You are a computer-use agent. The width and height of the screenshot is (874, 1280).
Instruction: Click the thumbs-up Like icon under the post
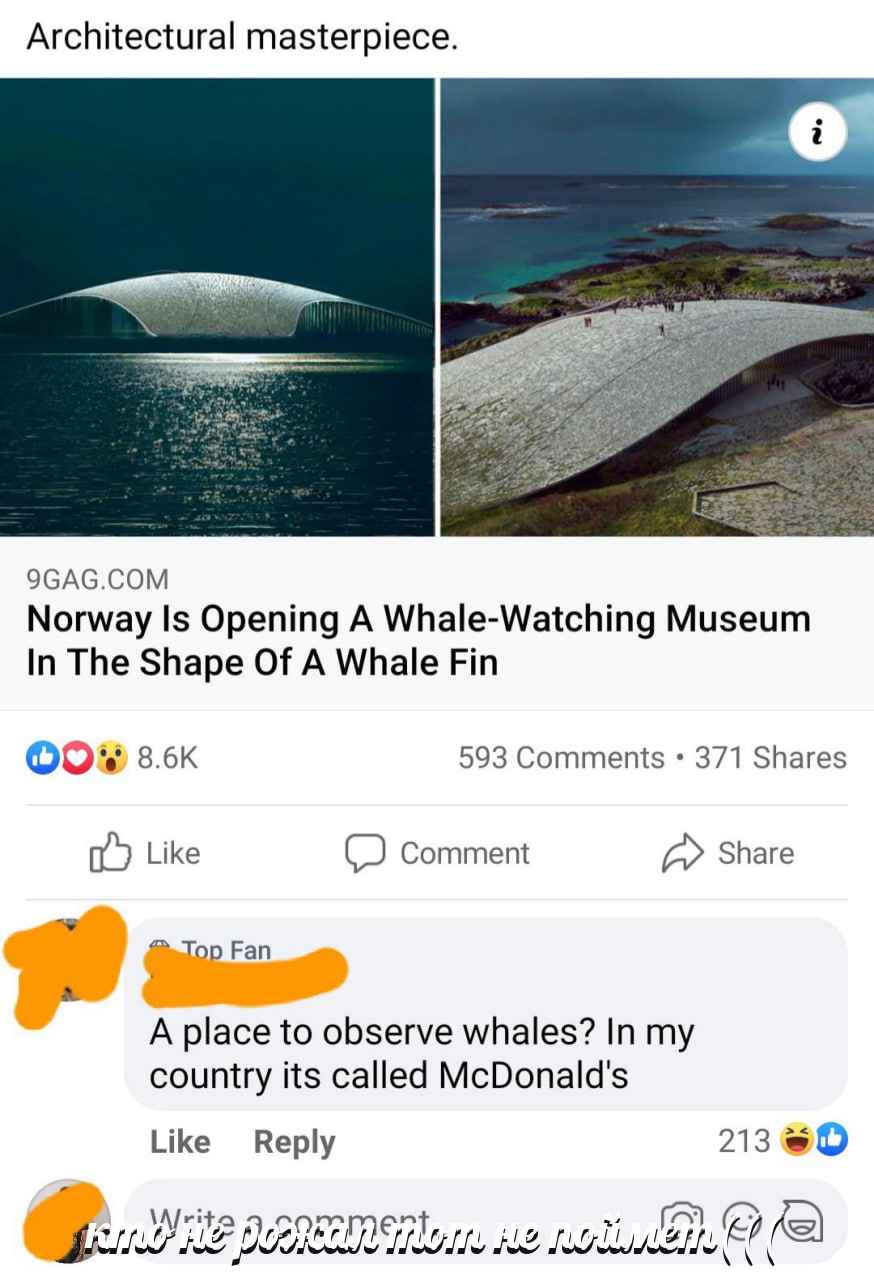[109, 853]
